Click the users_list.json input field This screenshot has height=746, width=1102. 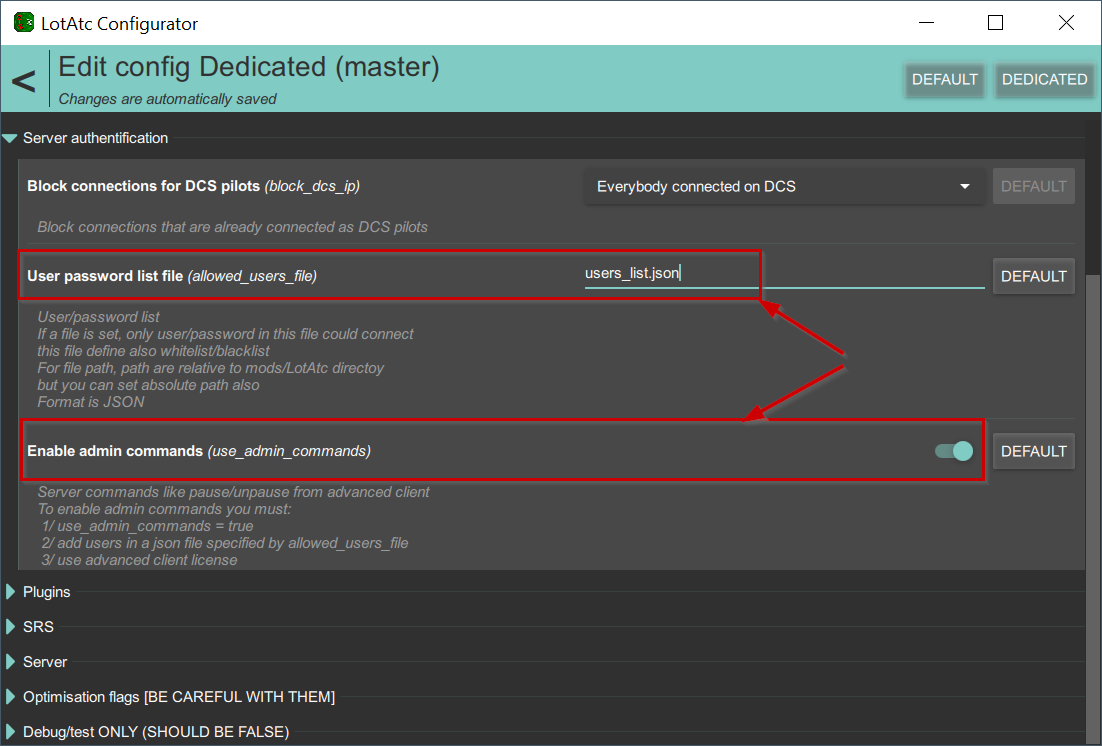784,274
